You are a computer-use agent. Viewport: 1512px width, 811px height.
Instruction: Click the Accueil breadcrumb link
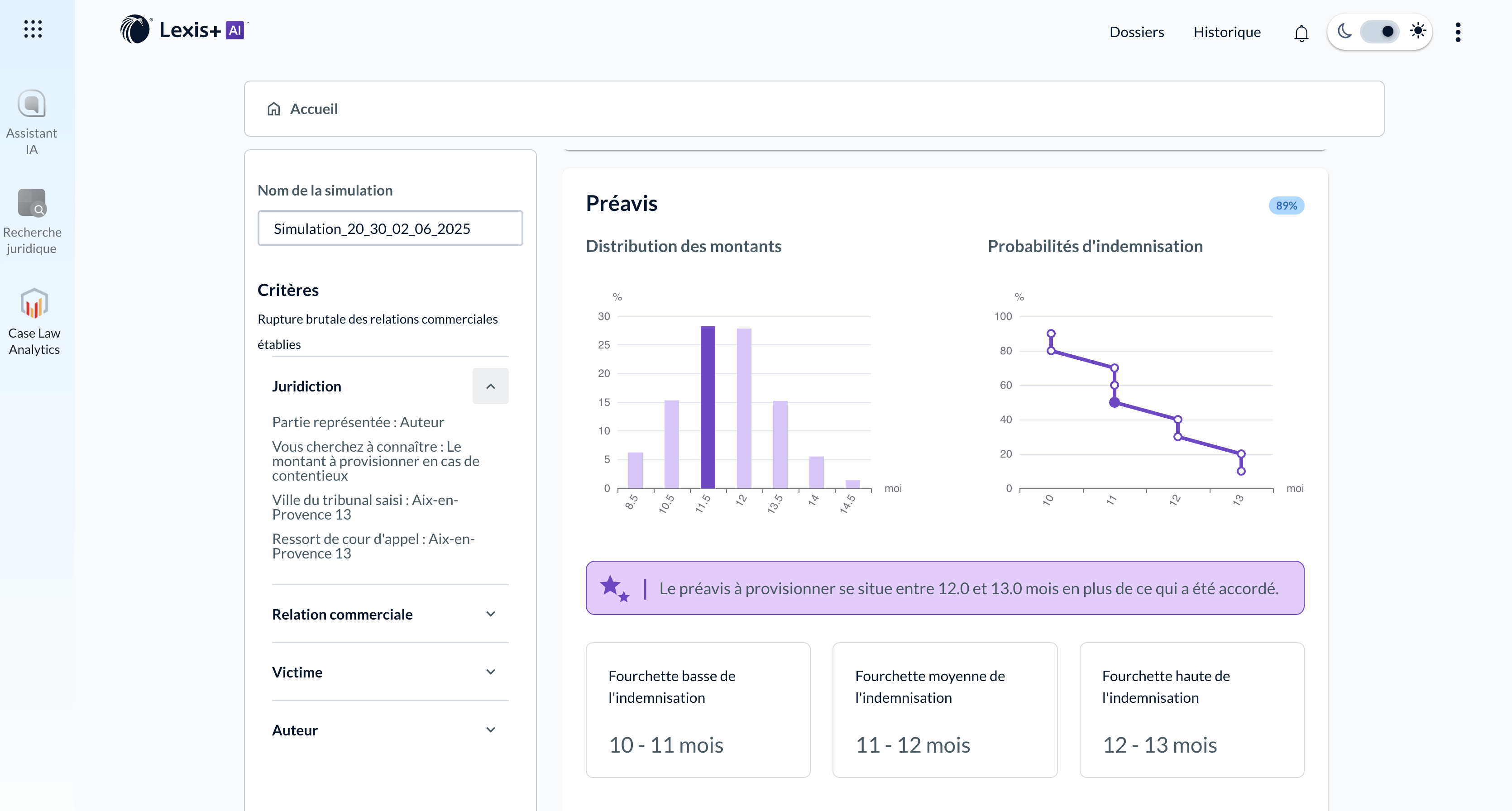click(313, 109)
